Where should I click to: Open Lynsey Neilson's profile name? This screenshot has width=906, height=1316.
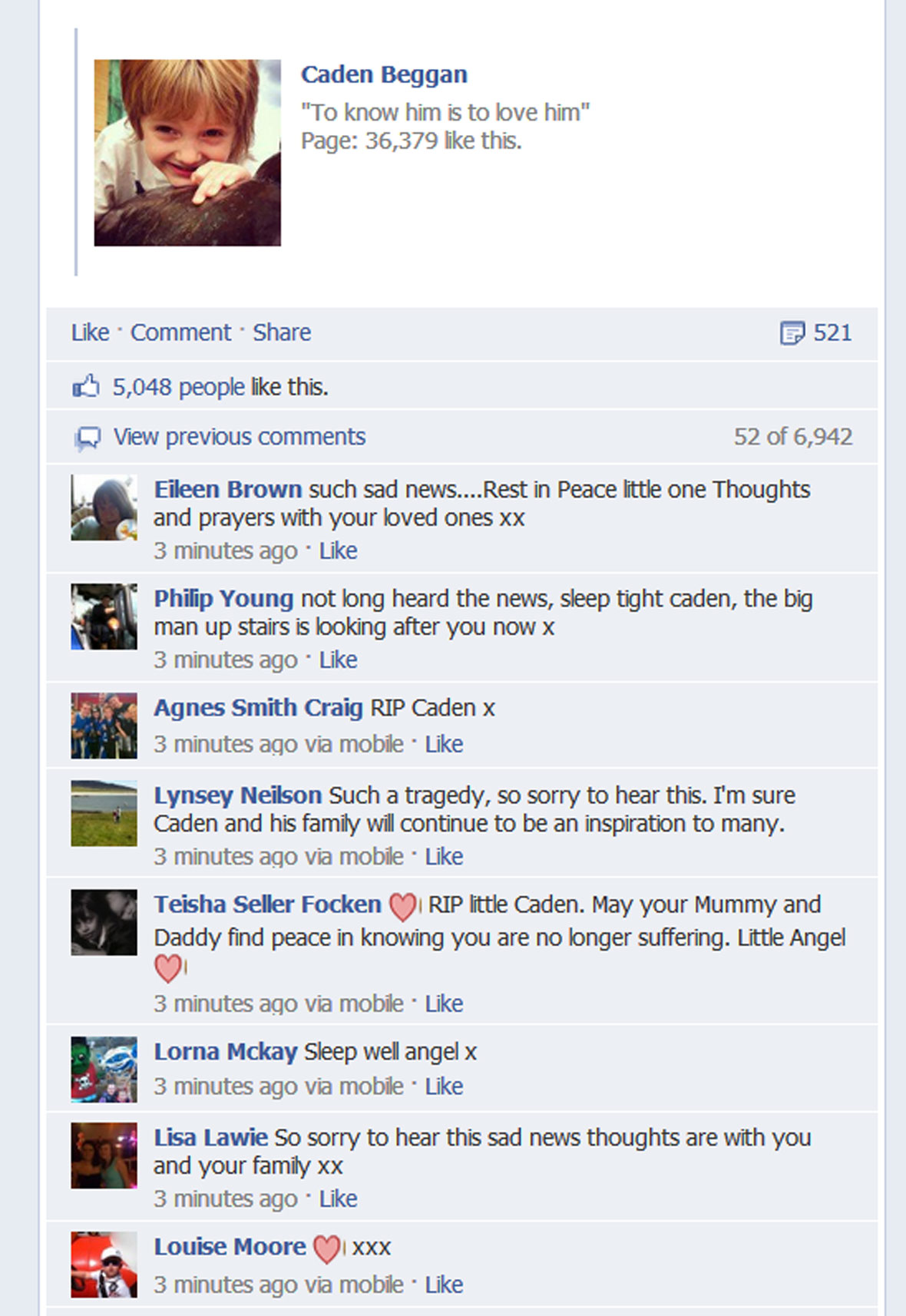click(237, 795)
